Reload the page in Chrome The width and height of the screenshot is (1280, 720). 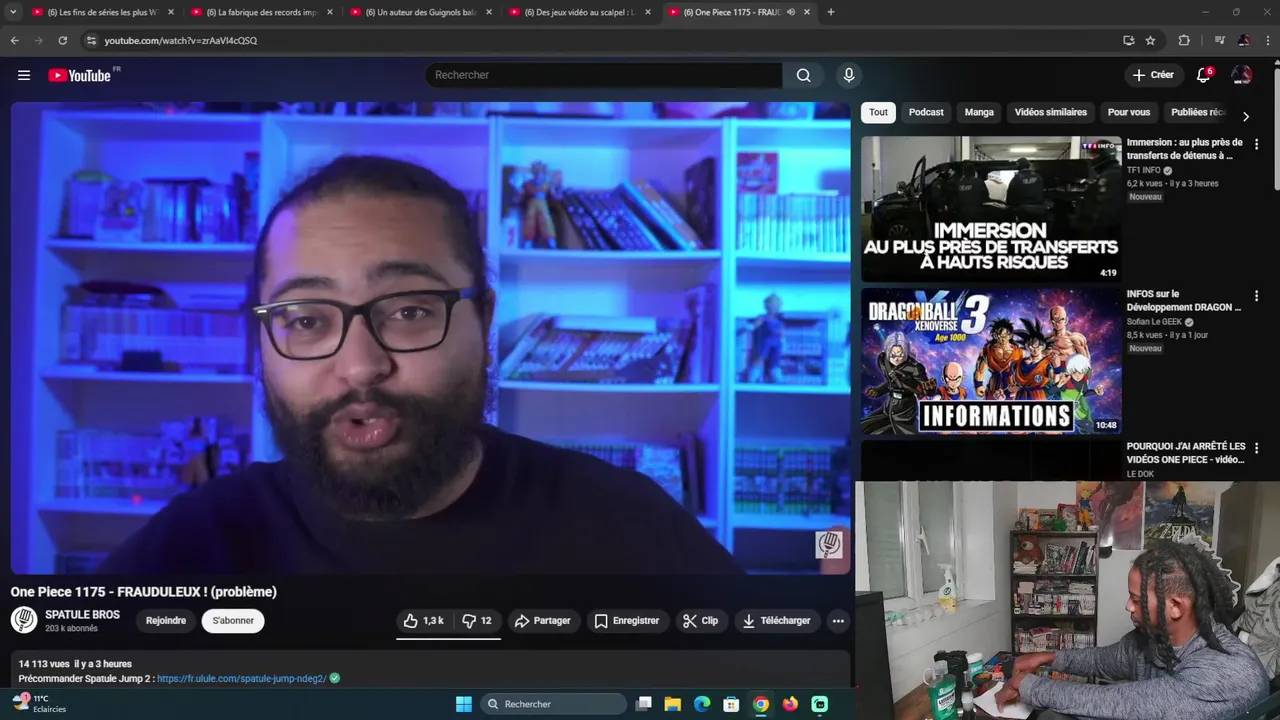[x=62, y=40]
